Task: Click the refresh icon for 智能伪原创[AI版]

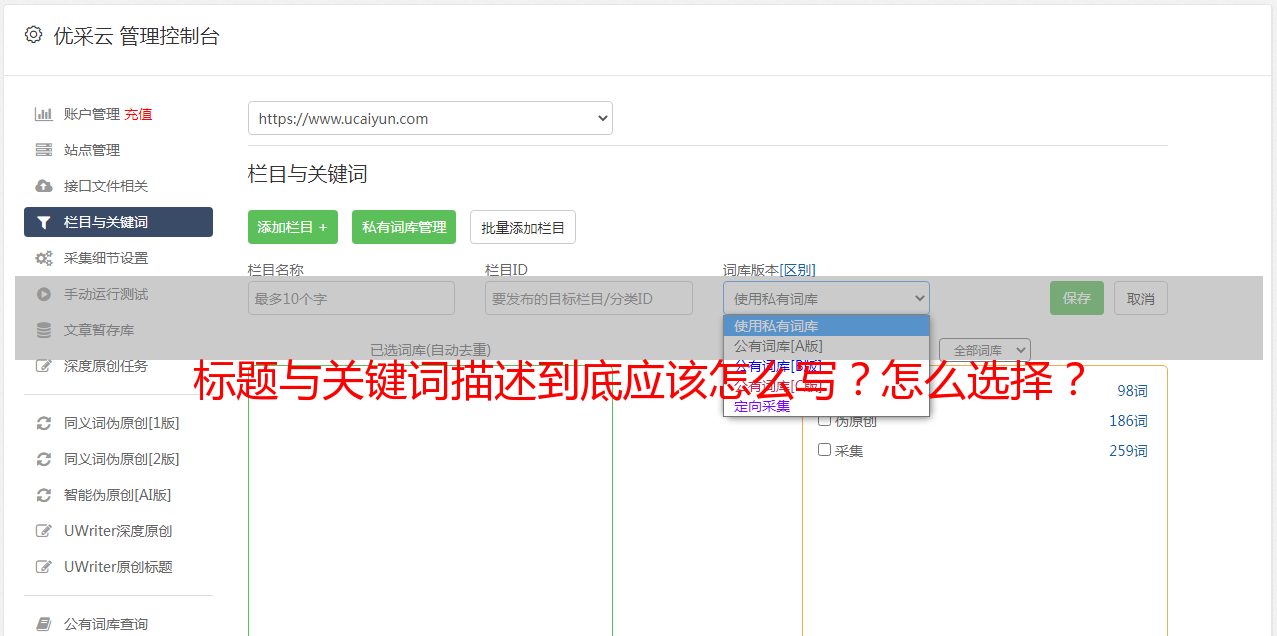Action: [44, 495]
